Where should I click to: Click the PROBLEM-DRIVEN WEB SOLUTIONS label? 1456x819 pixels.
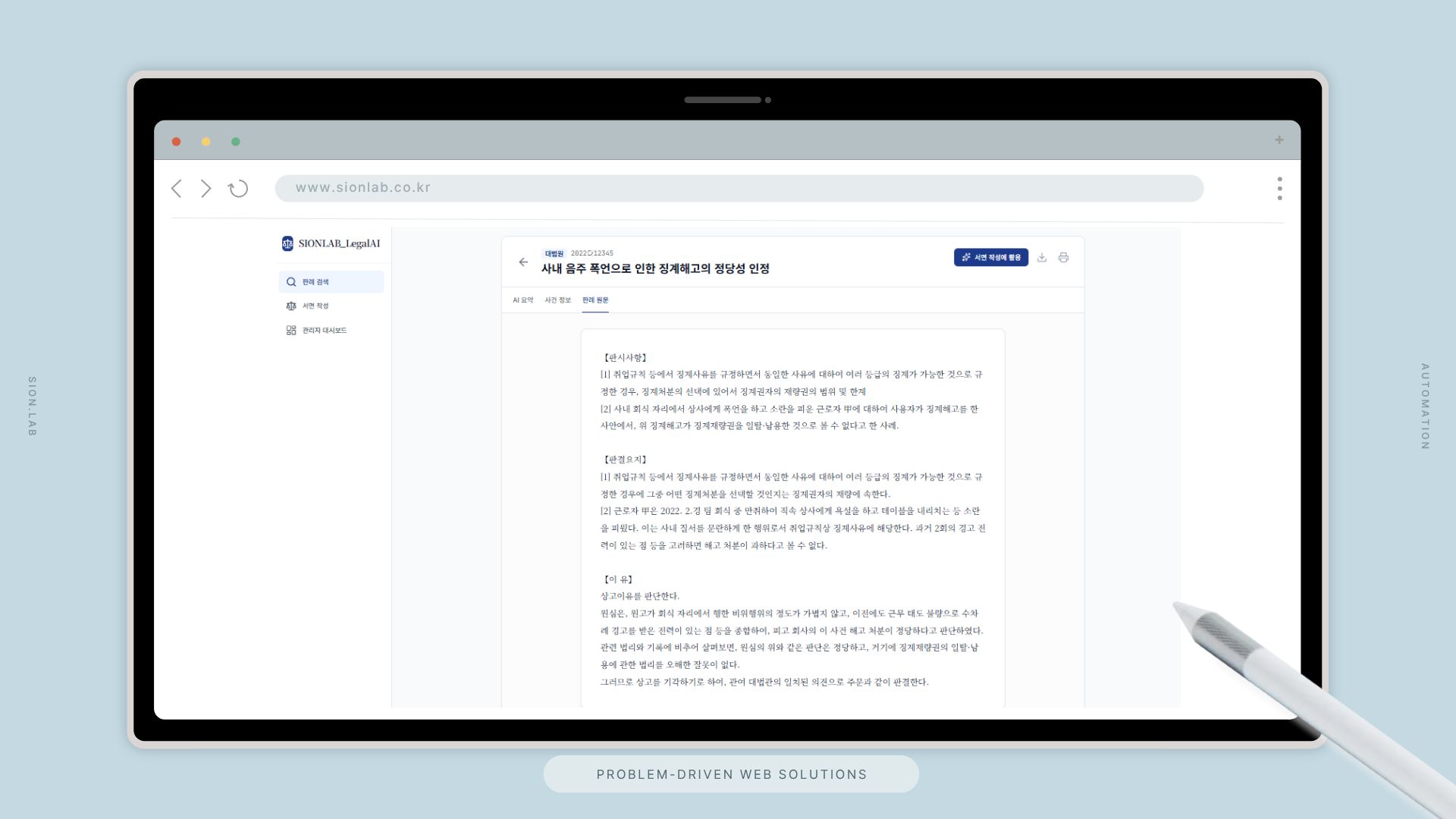[731, 774]
